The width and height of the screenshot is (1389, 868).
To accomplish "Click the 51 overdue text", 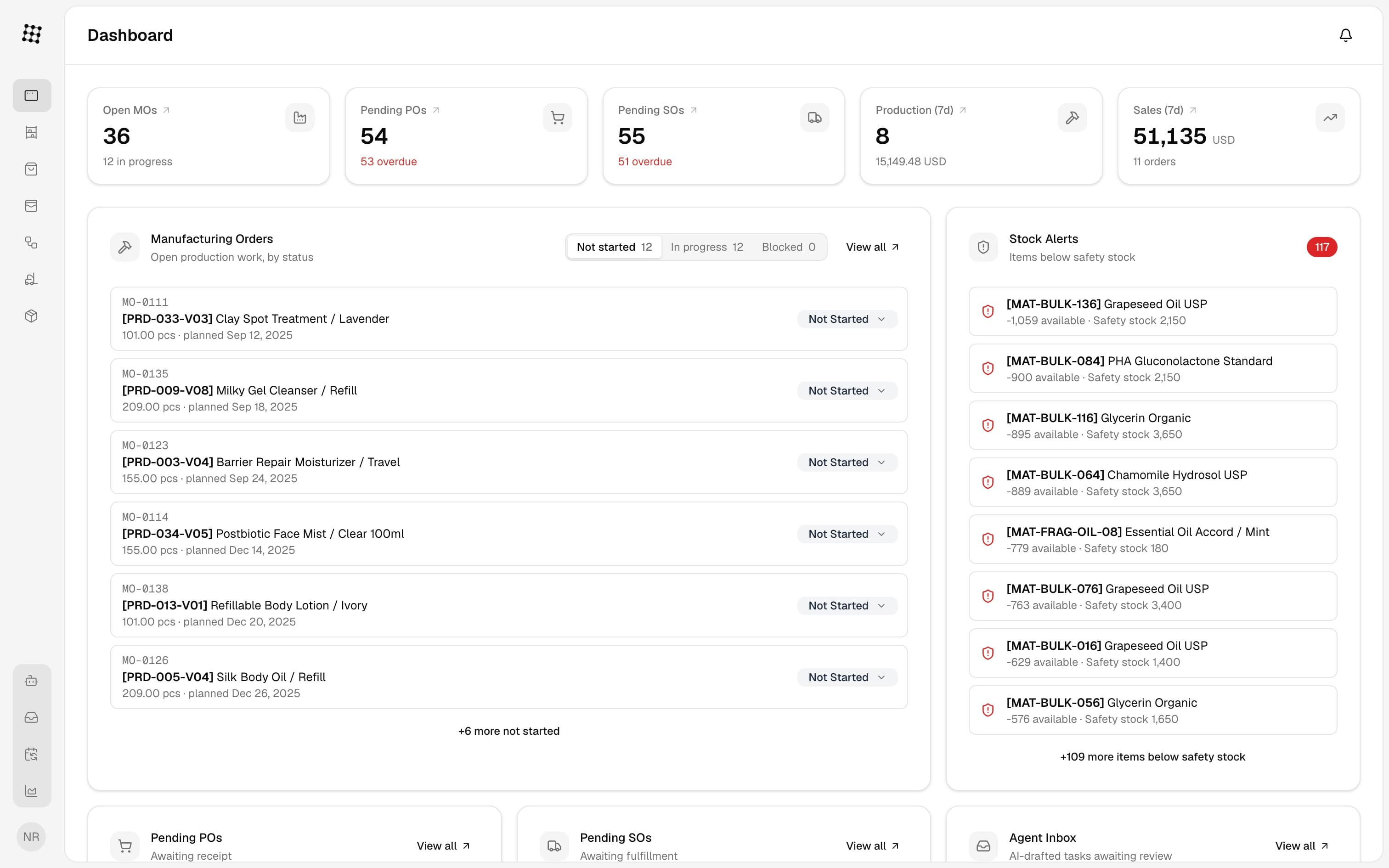I will pyautogui.click(x=644, y=162).
